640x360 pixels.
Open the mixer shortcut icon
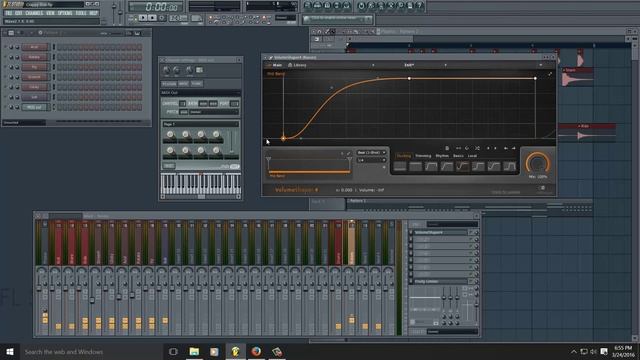point(347,6)
